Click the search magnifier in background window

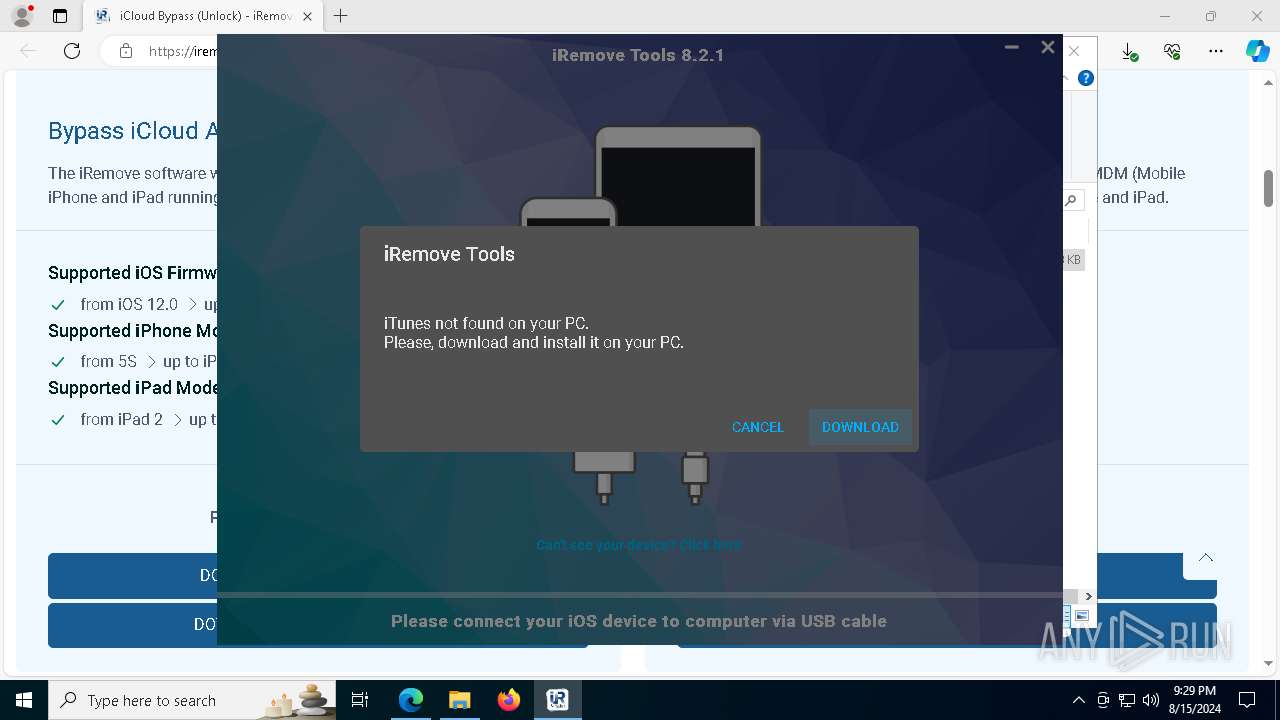[1071, 200]
